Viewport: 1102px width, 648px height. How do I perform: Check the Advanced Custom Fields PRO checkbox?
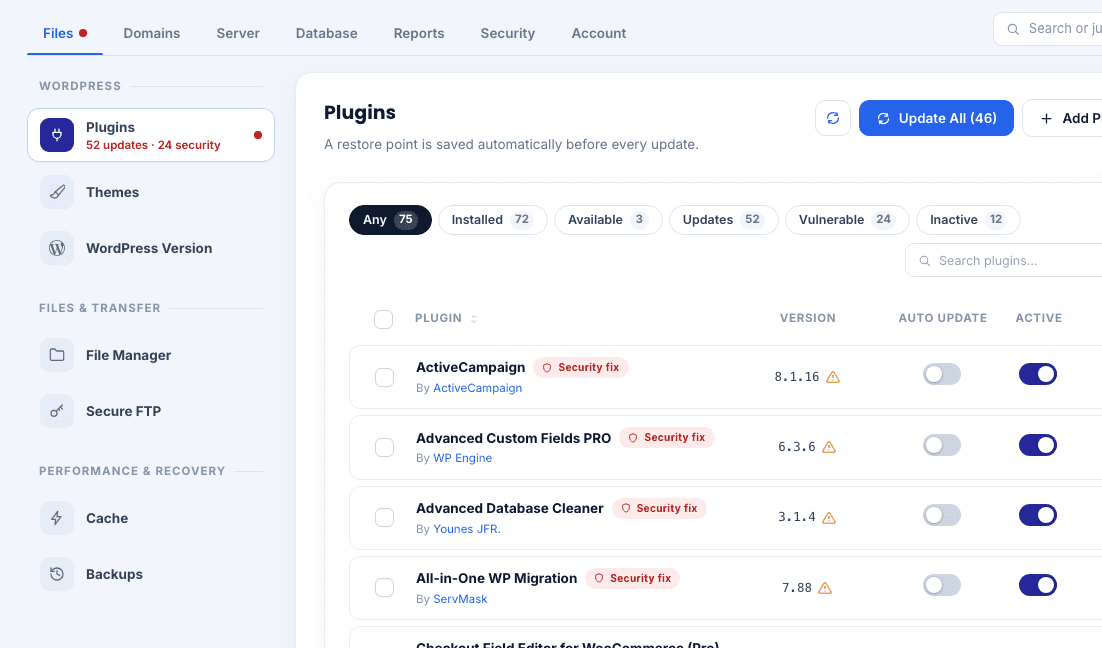384,448
